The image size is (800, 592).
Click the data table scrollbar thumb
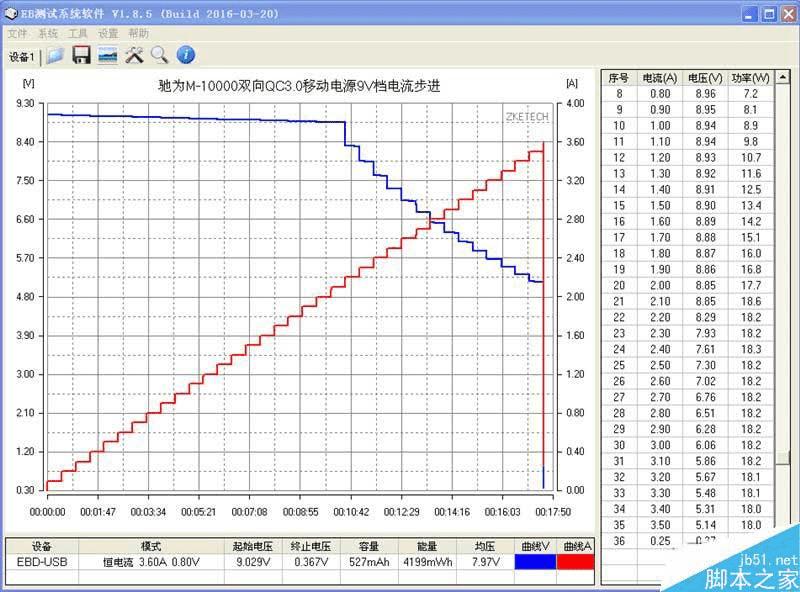pos(782,457)
